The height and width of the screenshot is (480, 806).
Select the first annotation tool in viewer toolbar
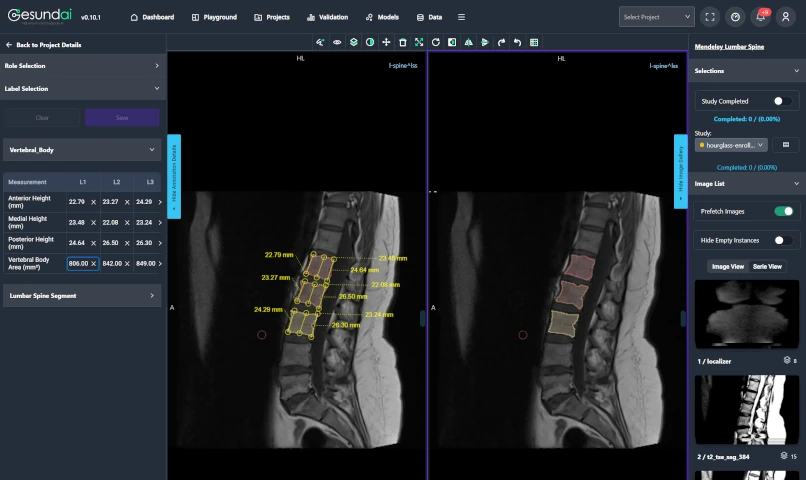point(320,42)
